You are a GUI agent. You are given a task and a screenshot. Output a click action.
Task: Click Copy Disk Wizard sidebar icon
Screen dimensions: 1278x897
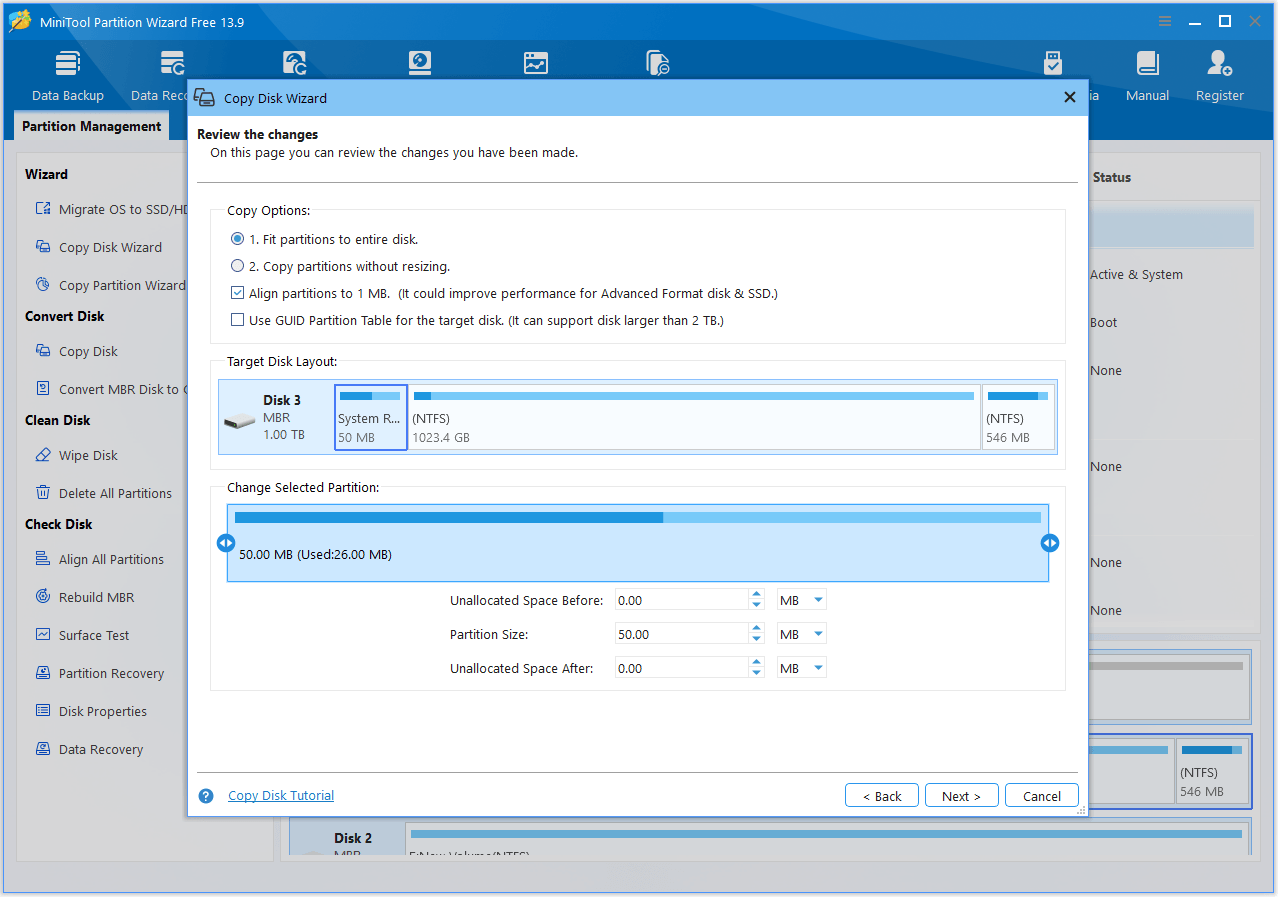coord(43,247)
